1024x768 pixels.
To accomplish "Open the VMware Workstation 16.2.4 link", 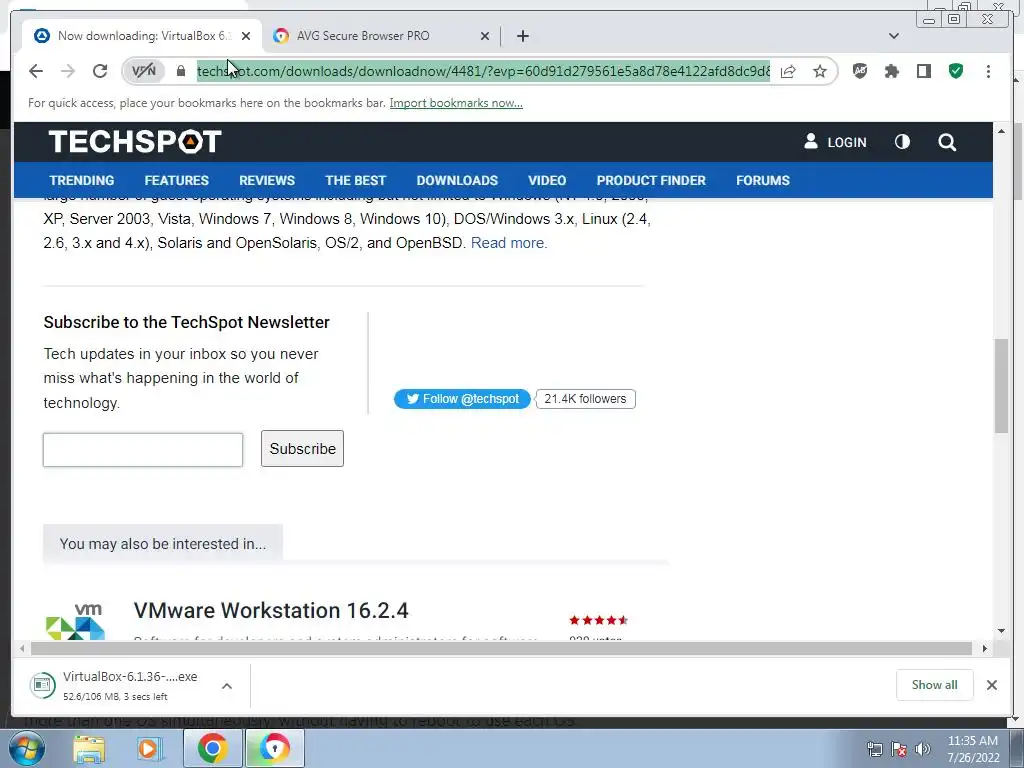I will pos(271,611).
